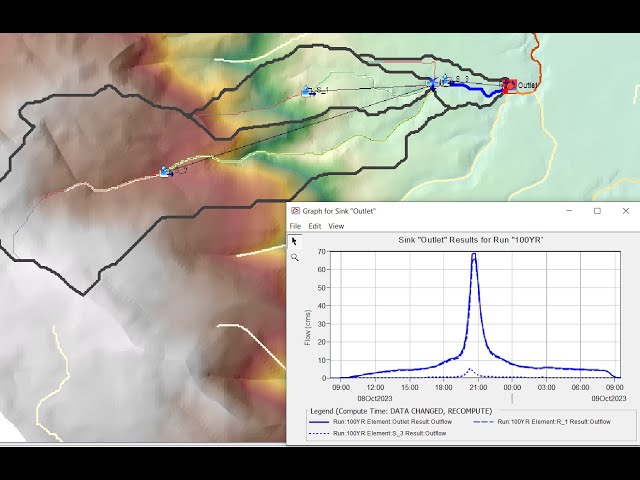The width and height of the screenshot is (640, 480).
Task: Open Edit menu in graph window
Action: pyautogui.click(x=314, y=226)
